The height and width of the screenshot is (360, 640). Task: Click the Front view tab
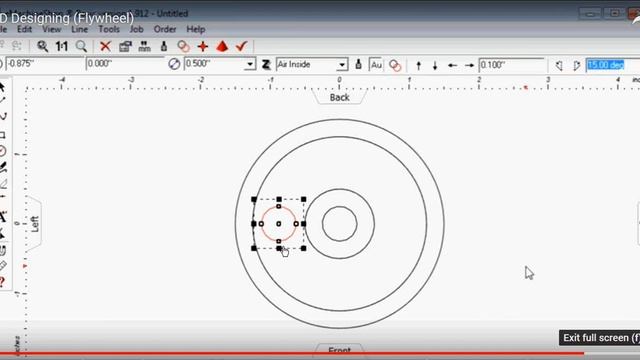(x=340, y=349)
